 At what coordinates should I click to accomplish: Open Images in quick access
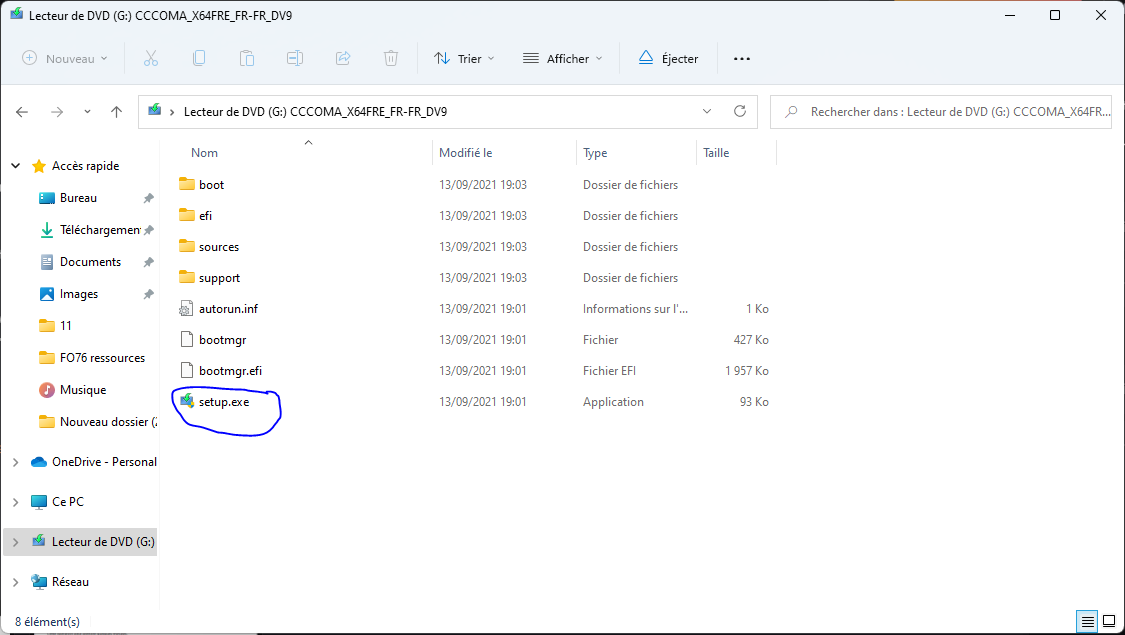click(x=79, y=294)
